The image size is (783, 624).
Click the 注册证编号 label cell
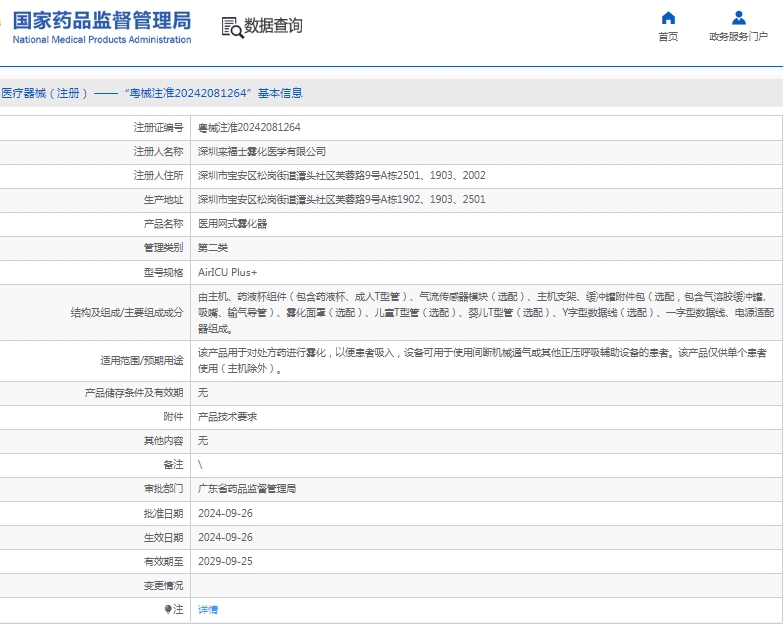(95, 127)
